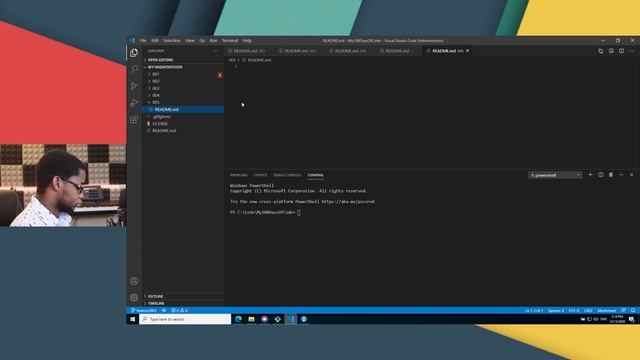
Task: Open the powershell terminal selector dropdown
Action: pos(555,175)
